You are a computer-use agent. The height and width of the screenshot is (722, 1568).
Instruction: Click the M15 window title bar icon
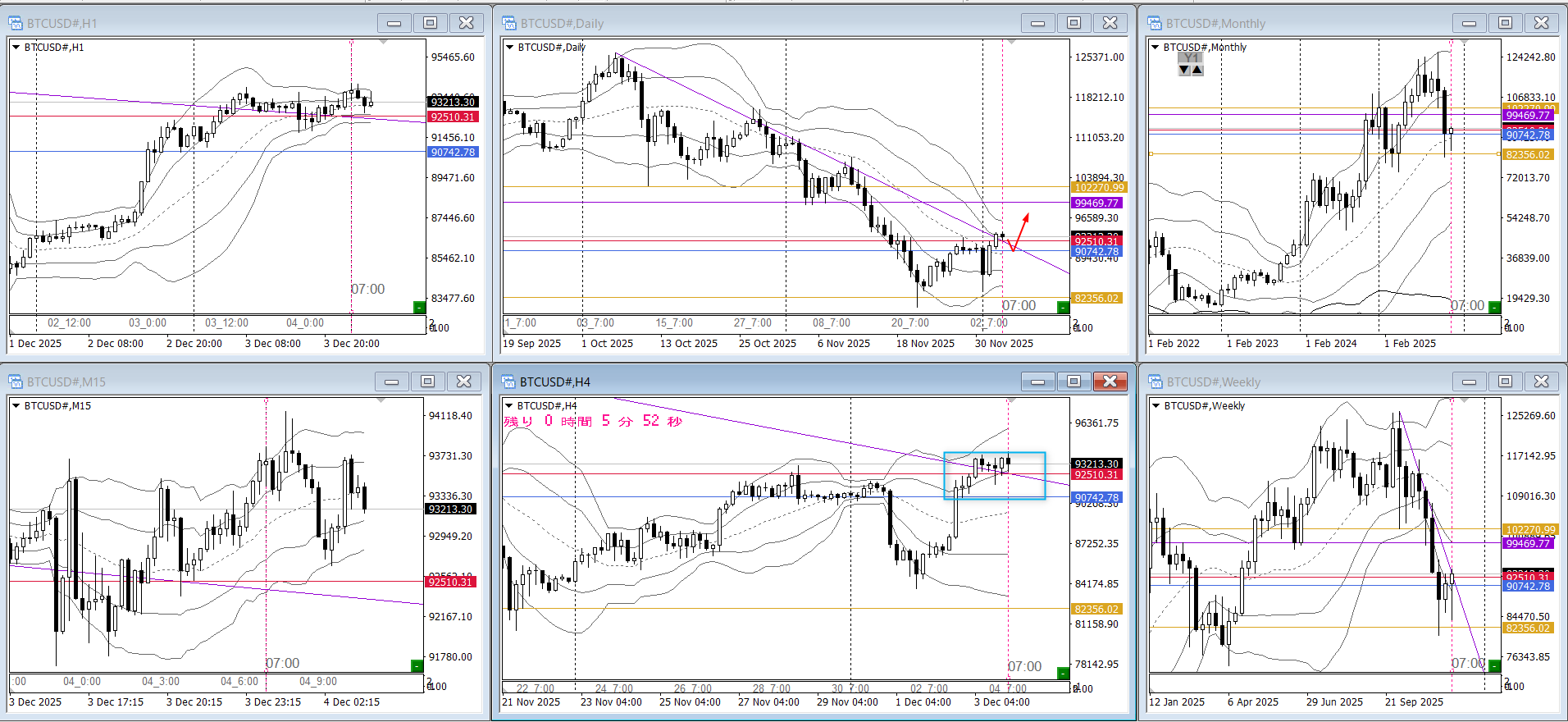point(16,382)
